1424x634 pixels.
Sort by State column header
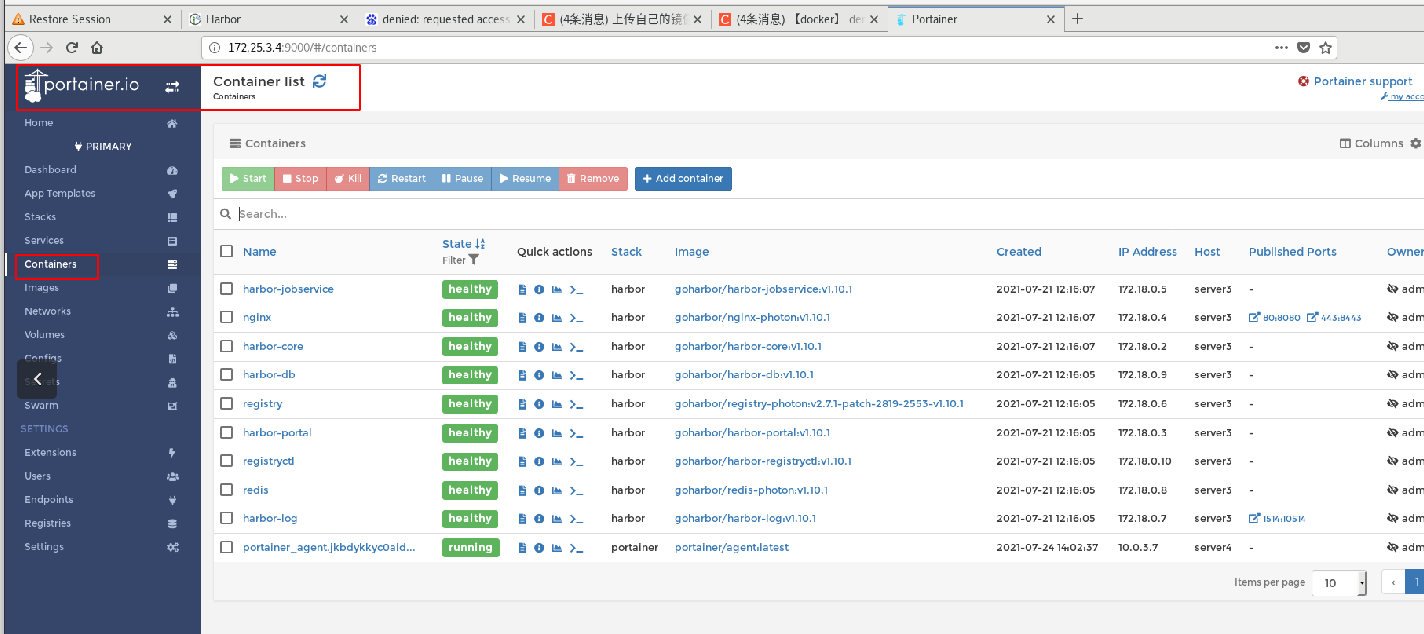click(x=463, y=244)
